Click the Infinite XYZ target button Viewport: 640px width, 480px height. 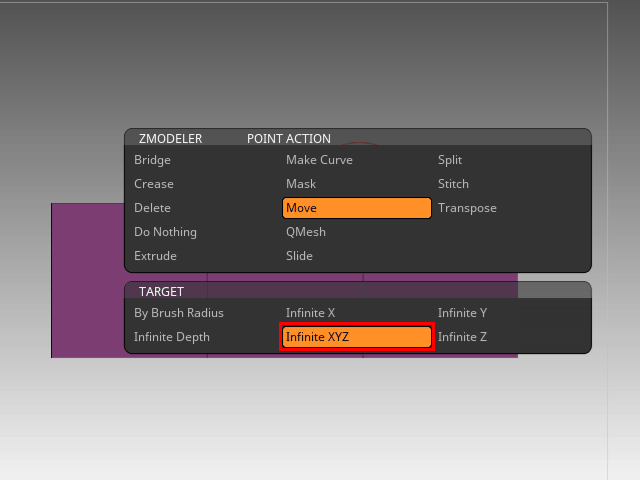tap(357, 337)
